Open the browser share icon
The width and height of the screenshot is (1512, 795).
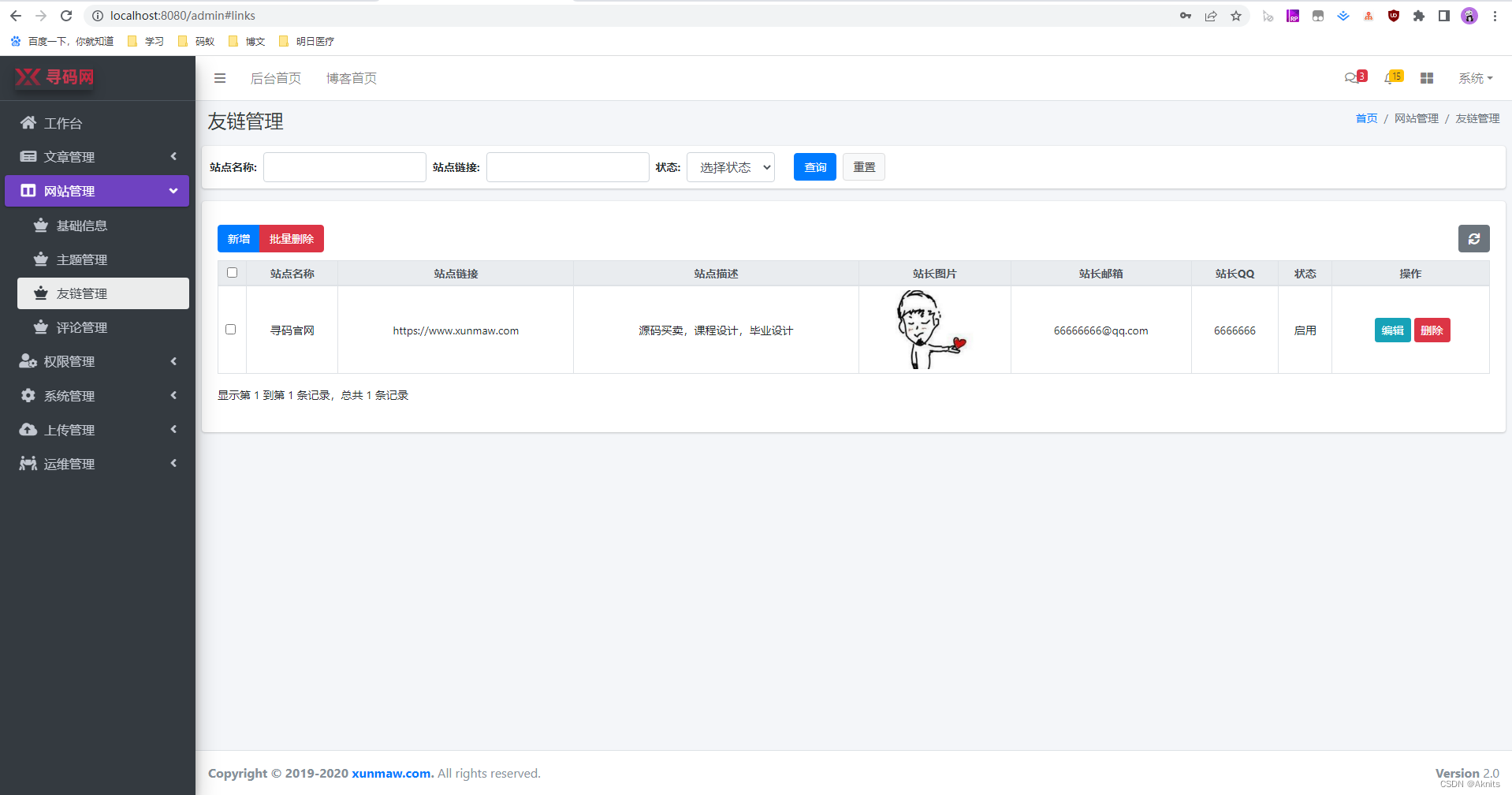tap(1211, 16)
